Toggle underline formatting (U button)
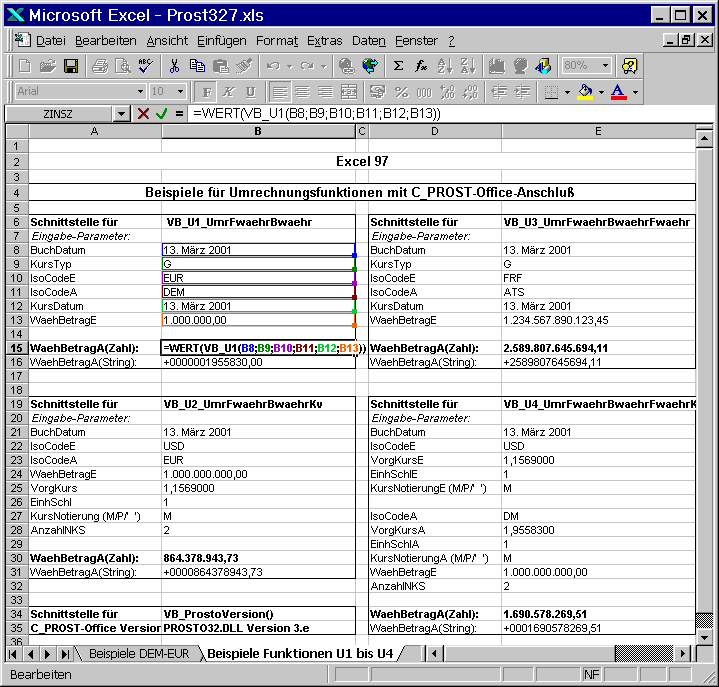This screenshot has height=687, width=719. click(x=250, y=92)
